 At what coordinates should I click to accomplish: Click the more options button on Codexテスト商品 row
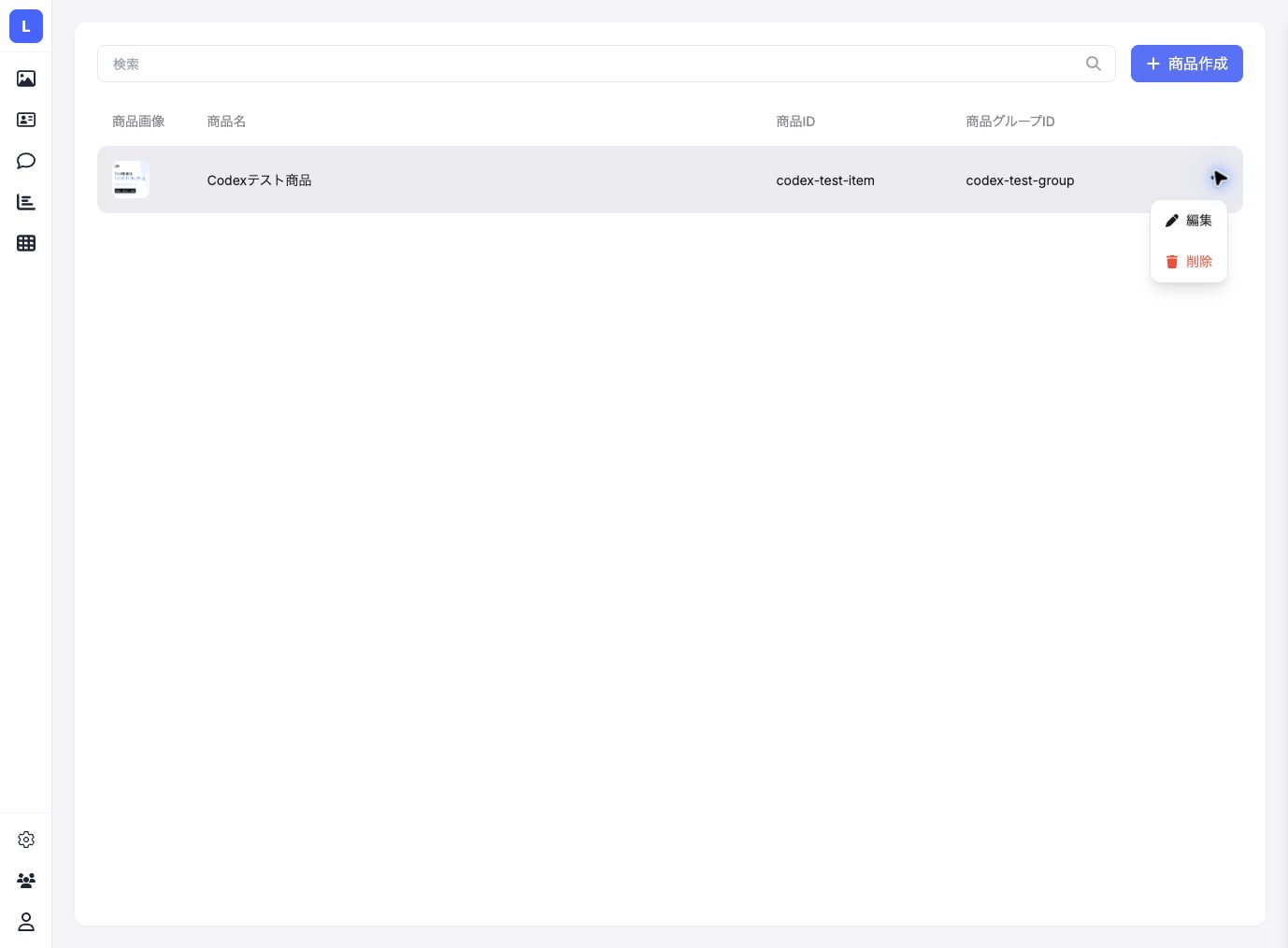pyautogui.click(x=1217, y=179)
